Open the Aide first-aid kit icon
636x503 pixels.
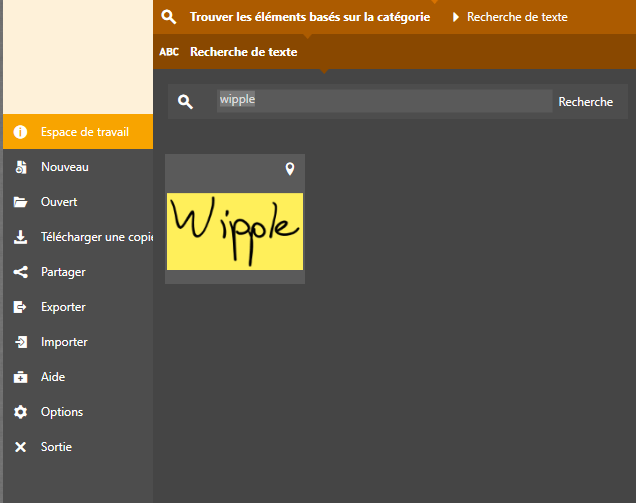click(20, 377)
